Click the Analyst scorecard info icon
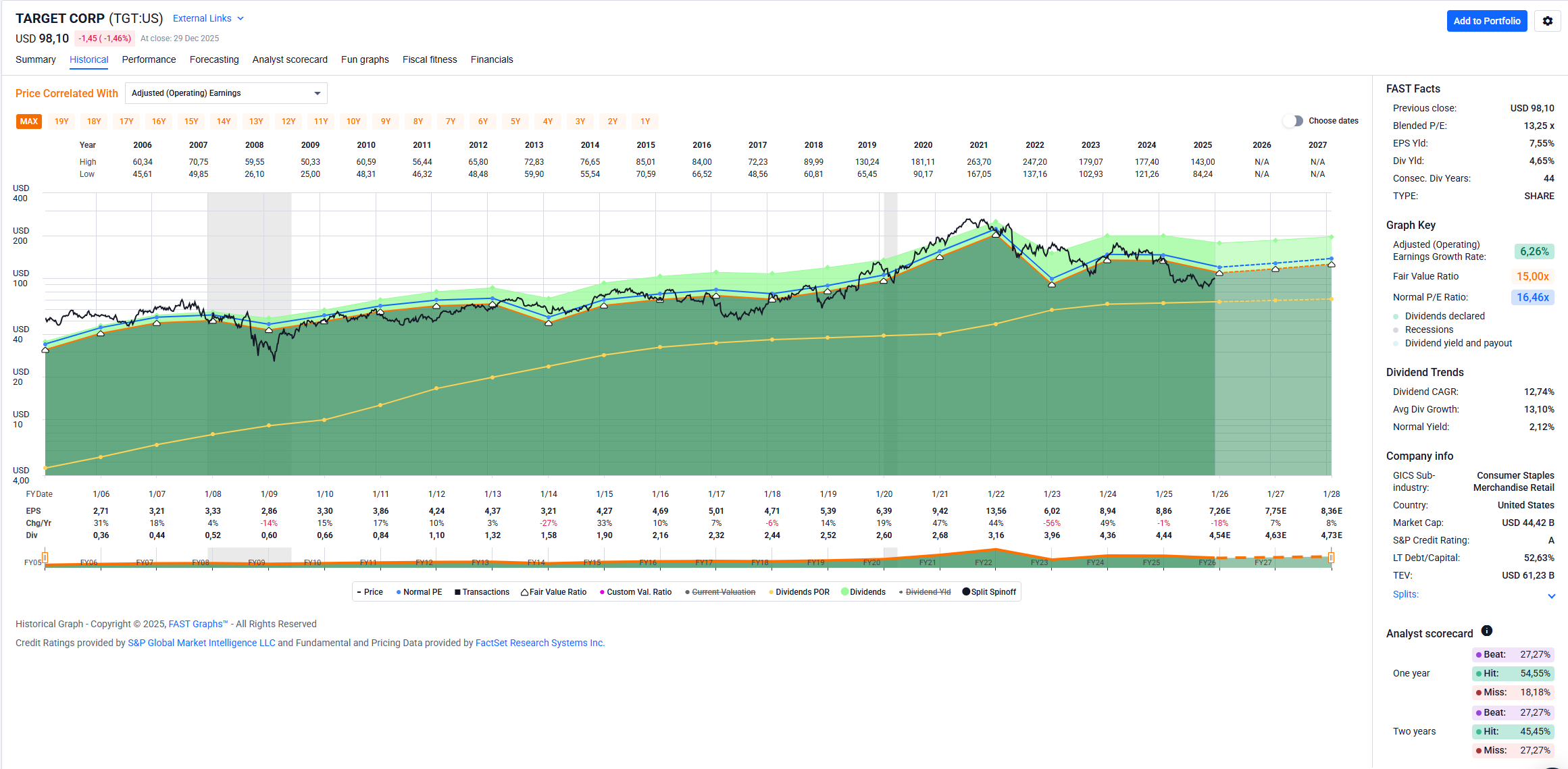This screenshot has height=769, width=1568. [1486, 631]
